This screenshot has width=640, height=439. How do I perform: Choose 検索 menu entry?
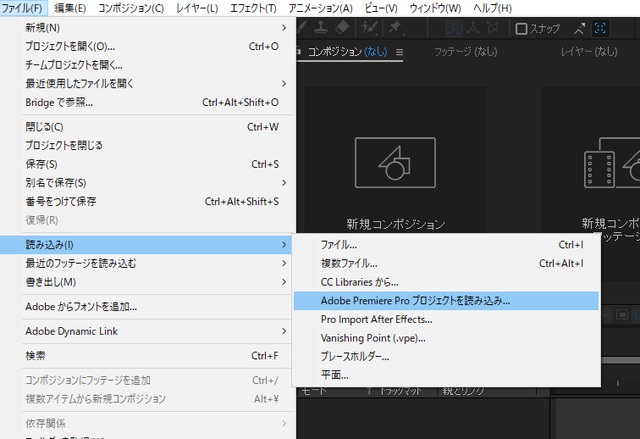(148, 356)
